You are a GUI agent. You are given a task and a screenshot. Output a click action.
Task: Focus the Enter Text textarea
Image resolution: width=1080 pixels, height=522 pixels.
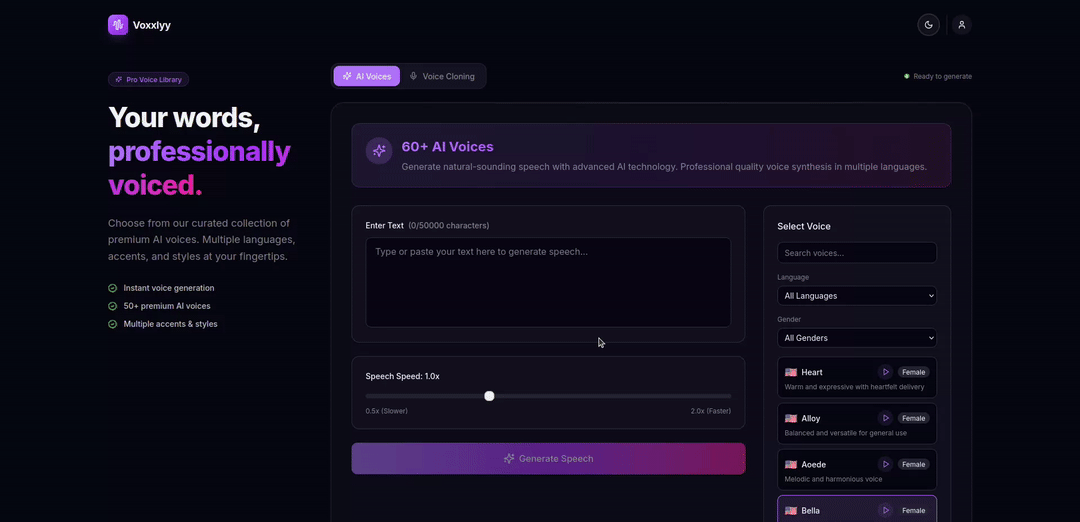(548, 282)
